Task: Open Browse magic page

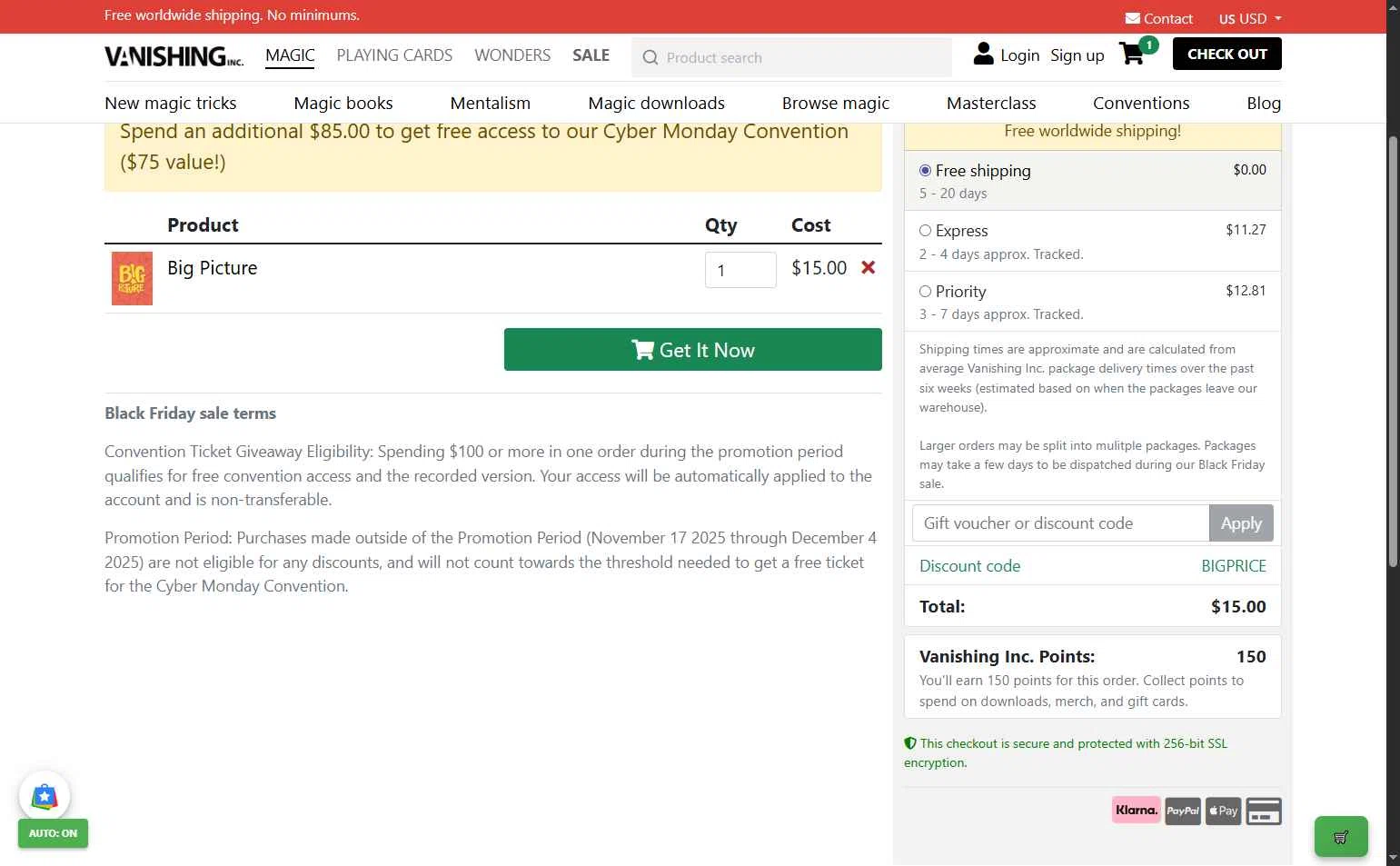Action: click(x=836, y=103)
